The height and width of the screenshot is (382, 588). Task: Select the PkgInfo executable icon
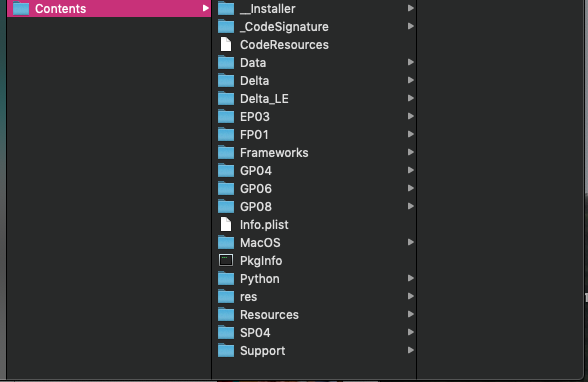tap(226, 260)
